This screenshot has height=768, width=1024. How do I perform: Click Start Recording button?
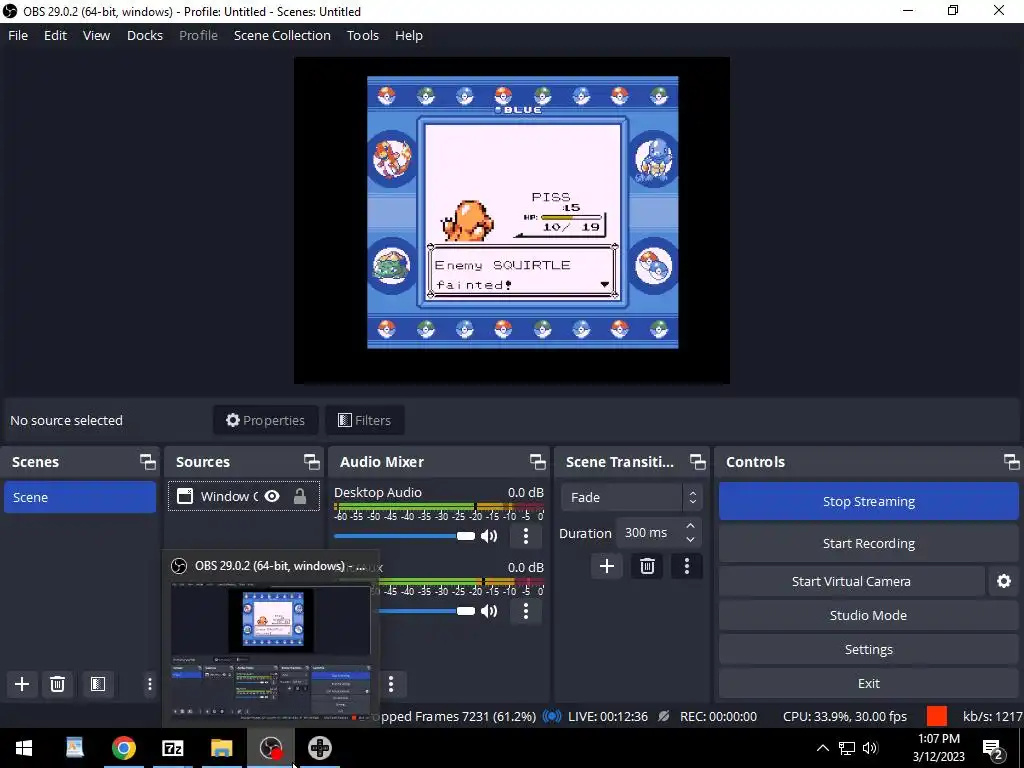pyautogui.click(x=869, y=543)
